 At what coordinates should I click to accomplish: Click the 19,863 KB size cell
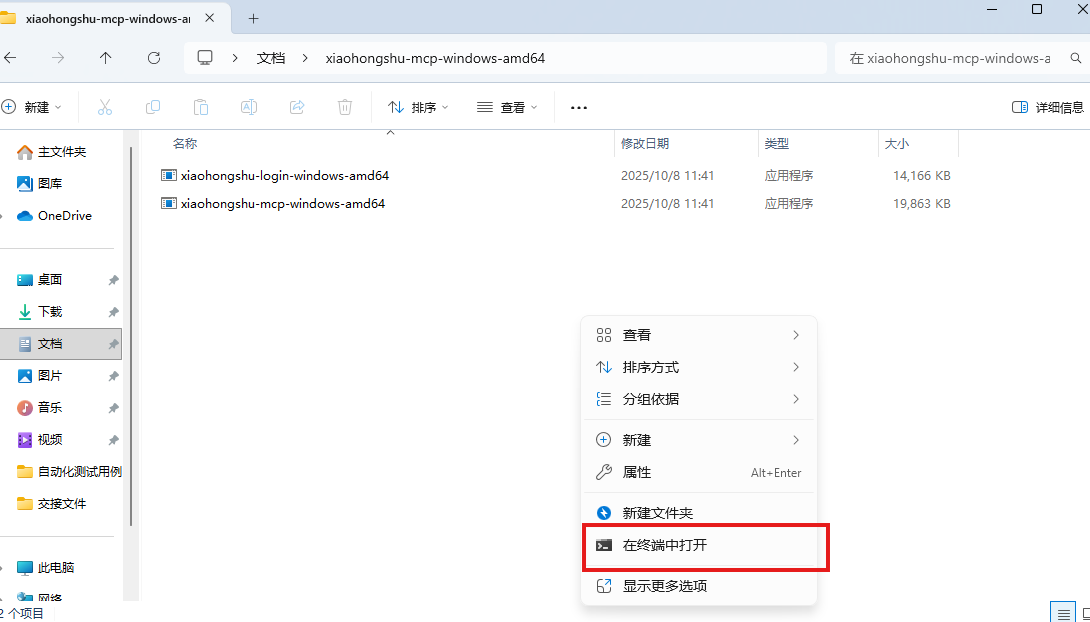[x=922, y=204]
